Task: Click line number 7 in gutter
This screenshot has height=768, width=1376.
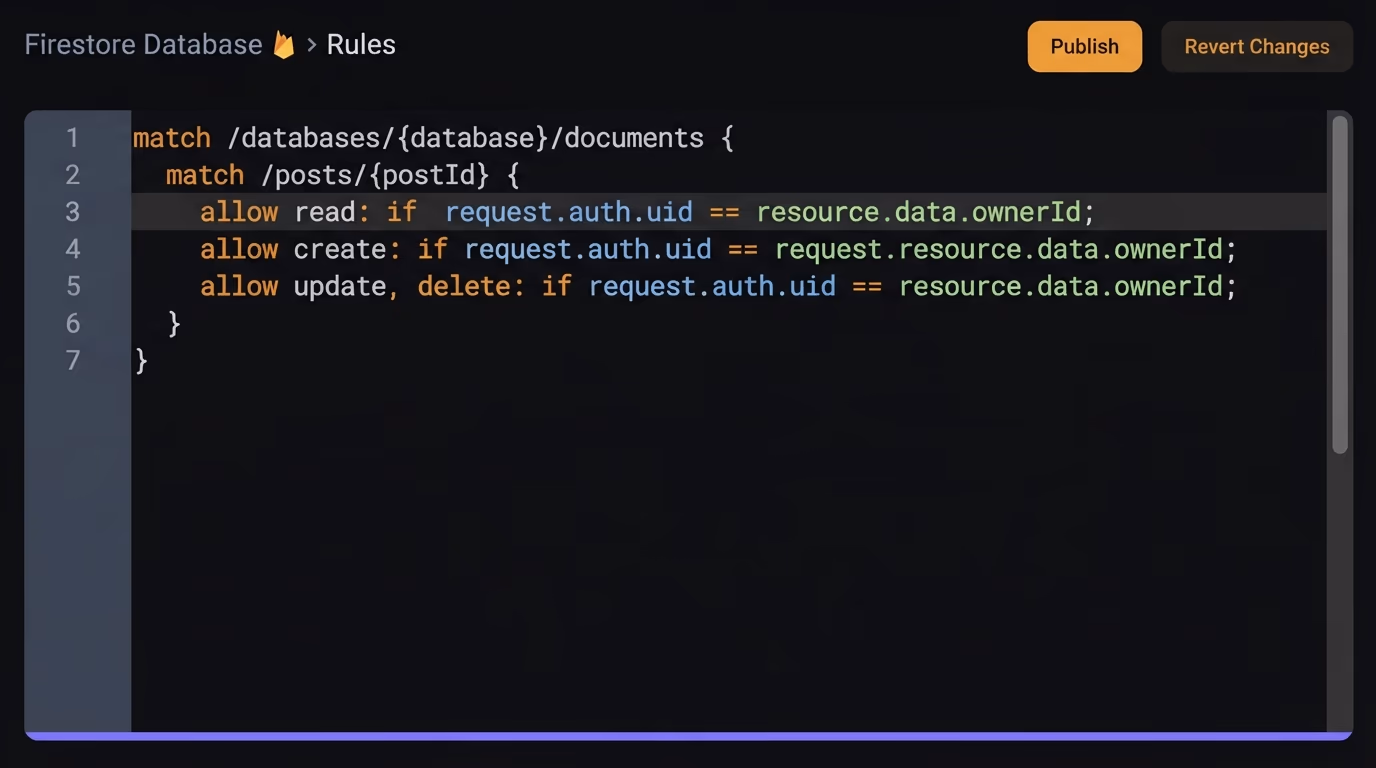Action: (x=72, y=360)
